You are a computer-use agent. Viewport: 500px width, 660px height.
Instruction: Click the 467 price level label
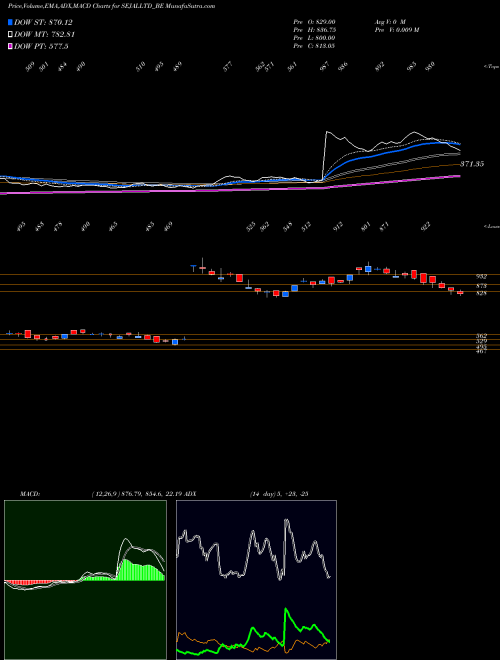click(481, 351)
